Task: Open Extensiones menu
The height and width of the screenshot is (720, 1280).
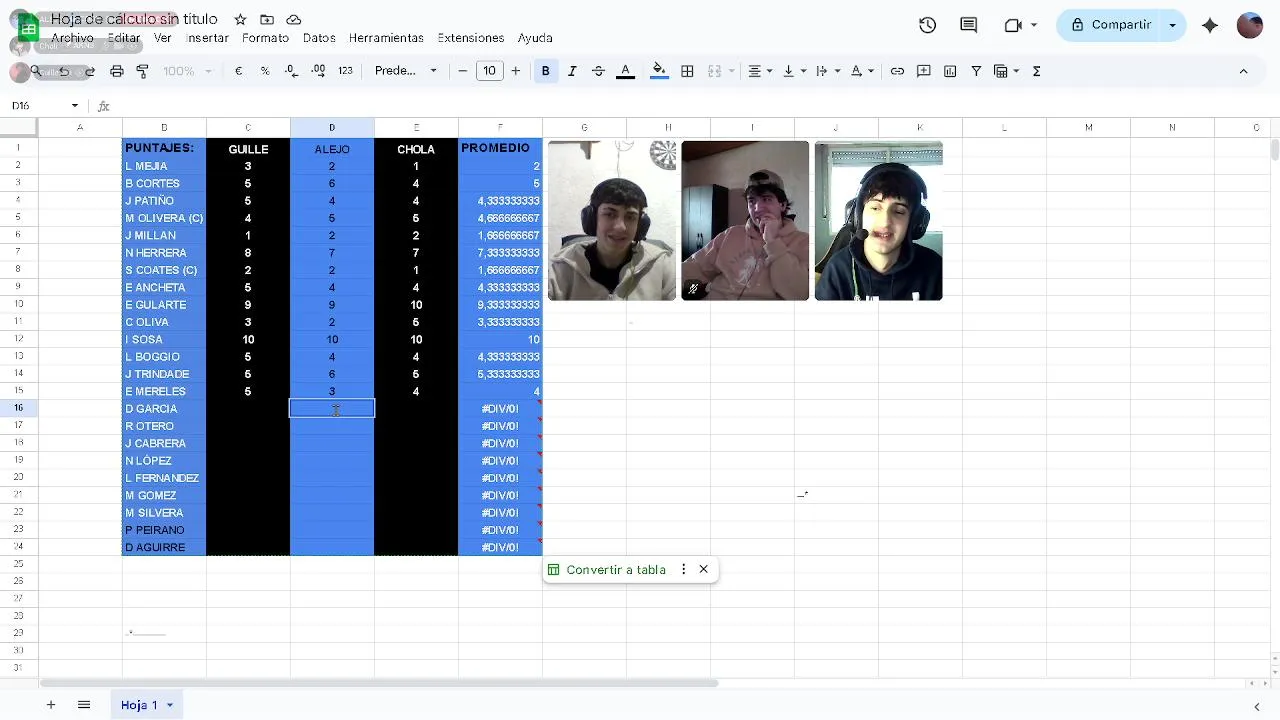Action: pyautogui.click(x=471, y=38)
